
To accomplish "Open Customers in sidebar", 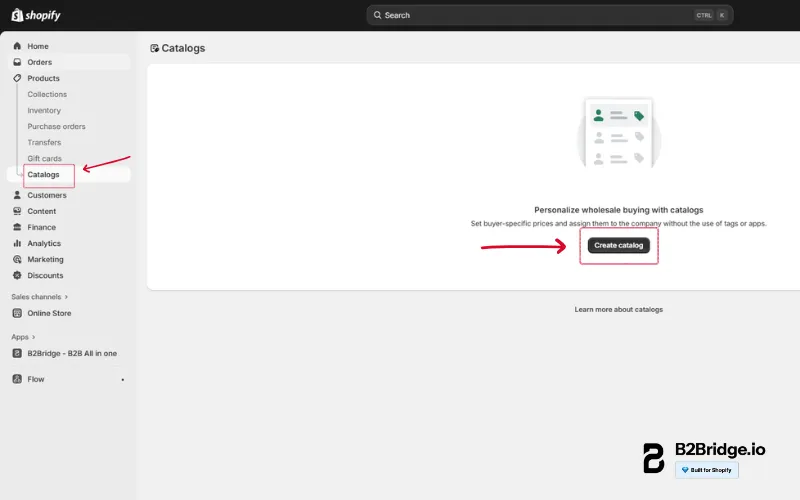I will click(47, 195).
